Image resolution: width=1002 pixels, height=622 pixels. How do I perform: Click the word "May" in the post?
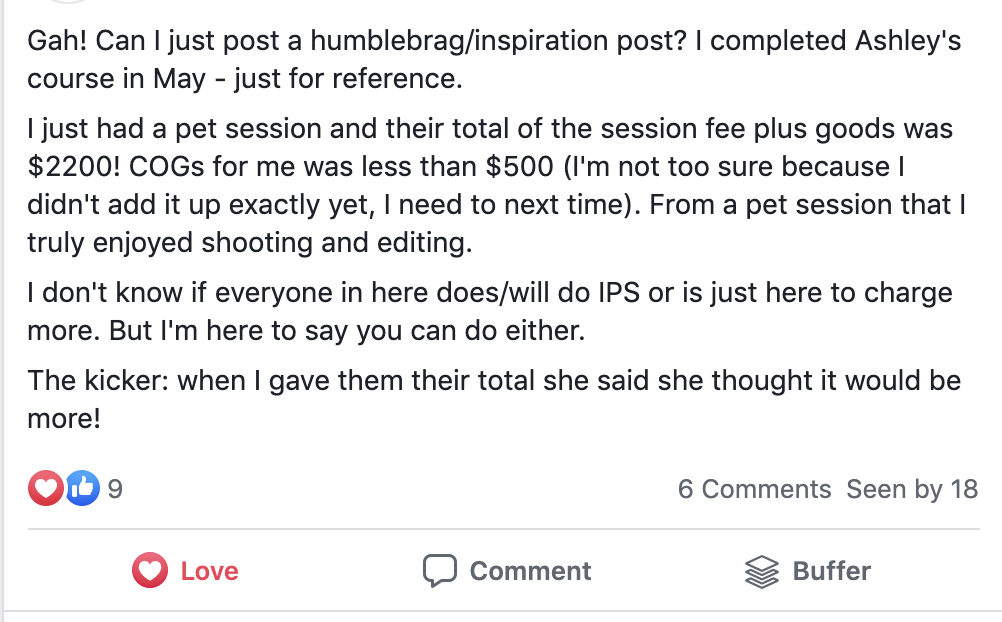click(x=180, y=79)
